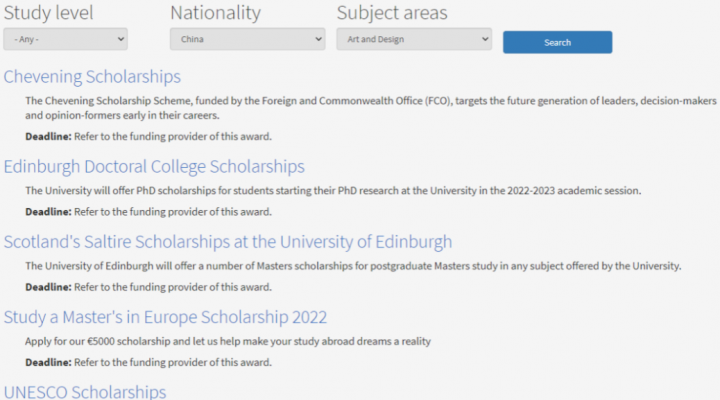Viewport: 720px width, 400px height.
Task: Click the Masters scholarships description for Saltire
Action: pos(353,265)
